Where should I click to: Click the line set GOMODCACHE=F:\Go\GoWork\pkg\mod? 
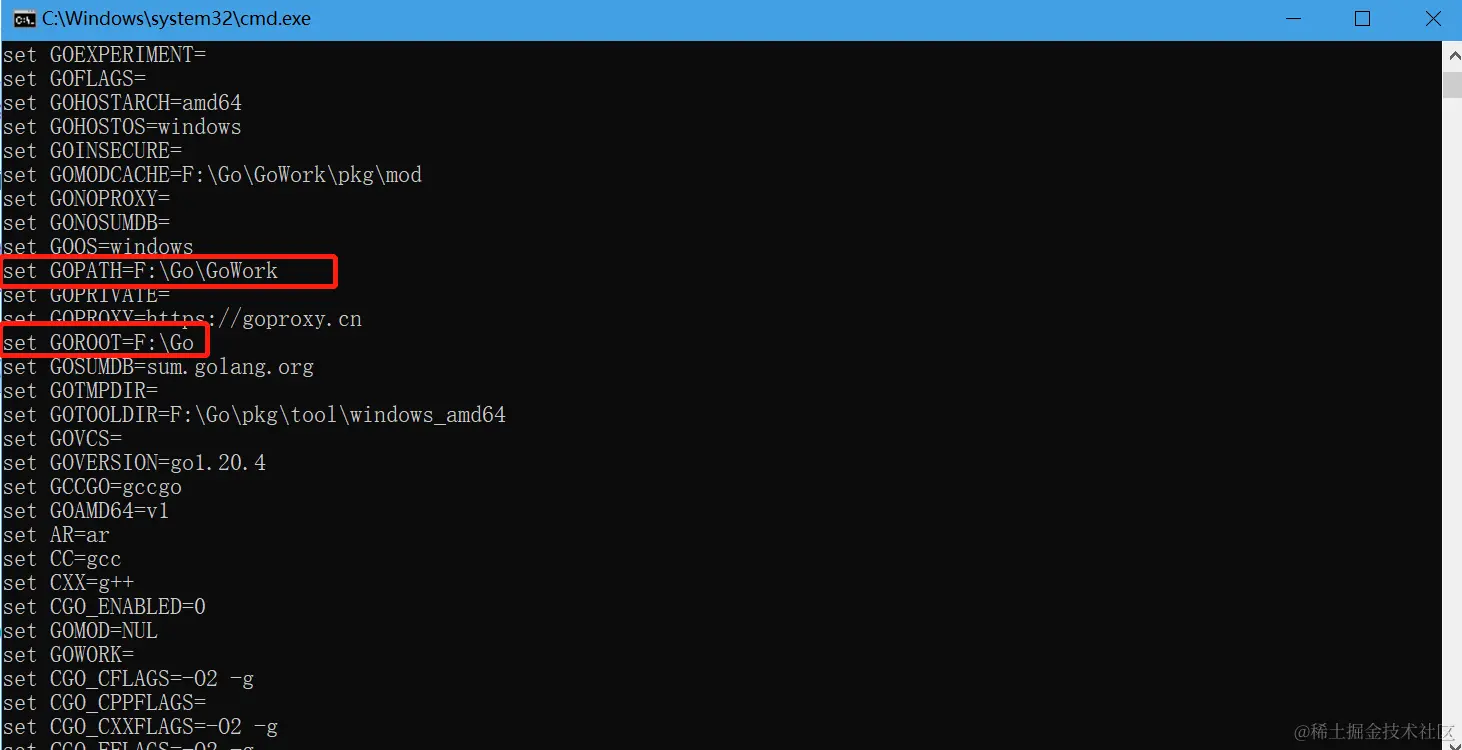212,175
